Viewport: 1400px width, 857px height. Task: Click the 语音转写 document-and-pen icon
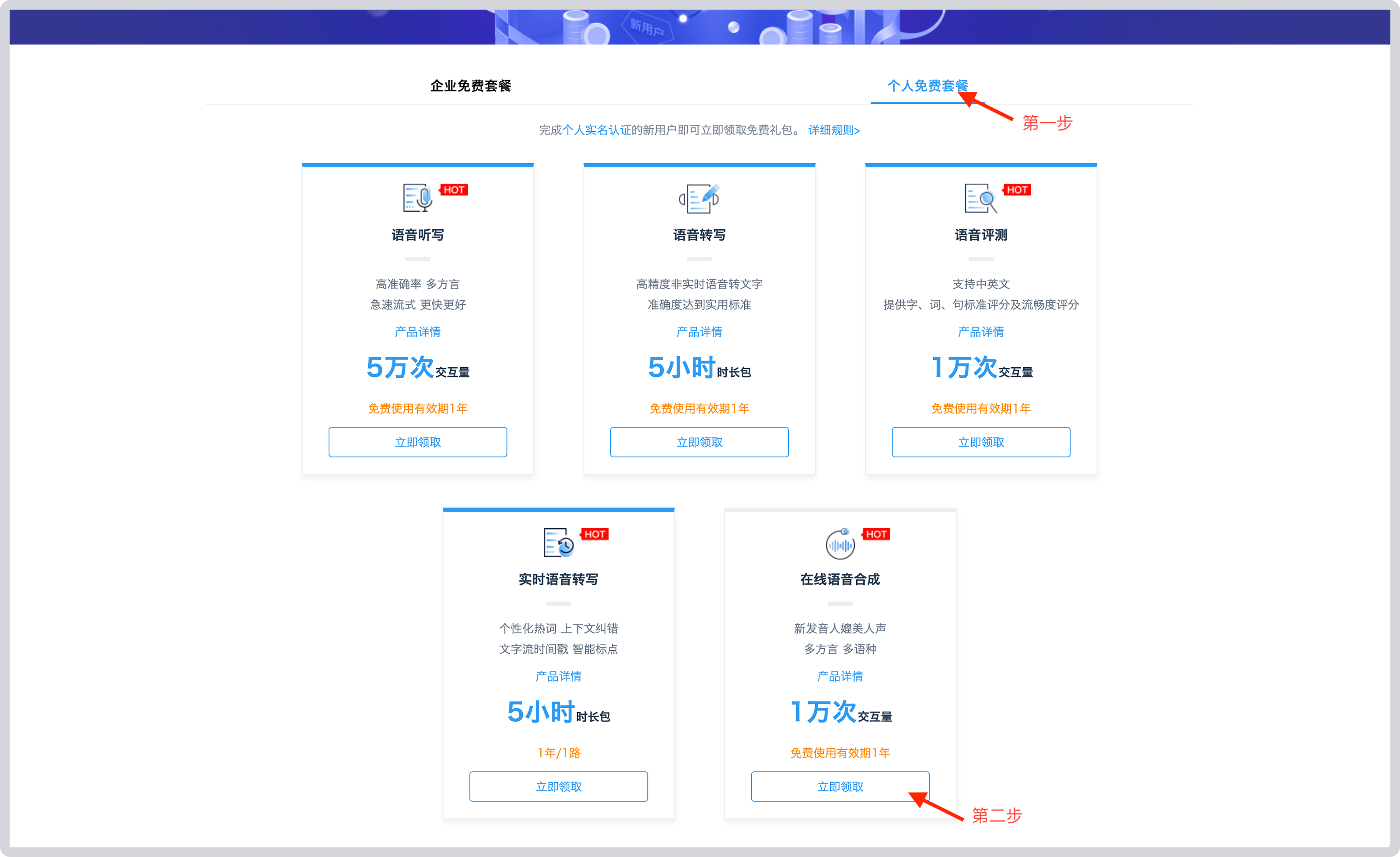tap(699, 198)
